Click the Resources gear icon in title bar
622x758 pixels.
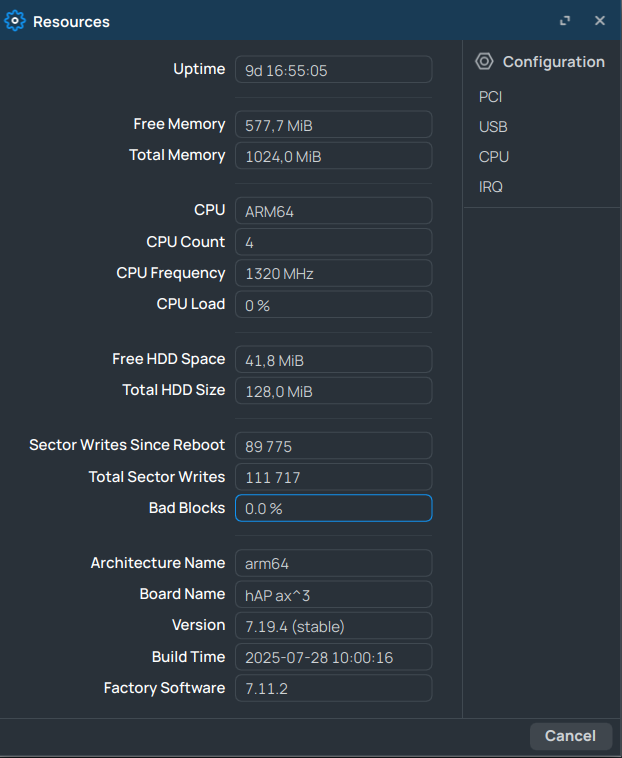(x=15, y=21)
